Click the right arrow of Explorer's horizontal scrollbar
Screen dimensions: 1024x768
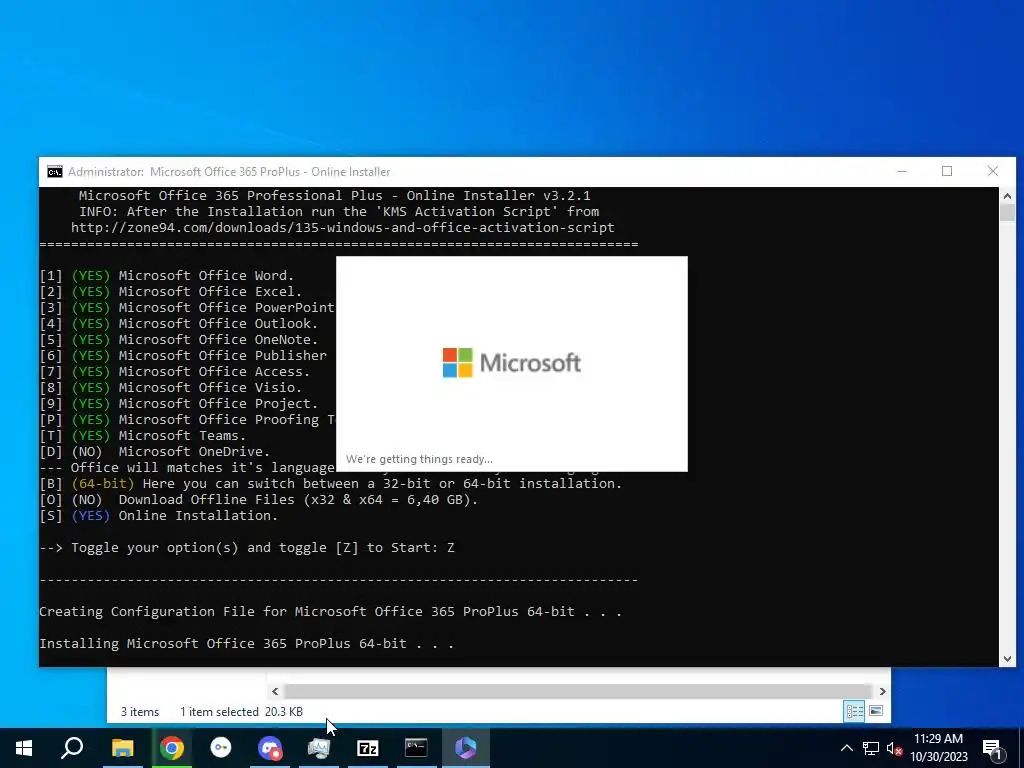[882, 691]
